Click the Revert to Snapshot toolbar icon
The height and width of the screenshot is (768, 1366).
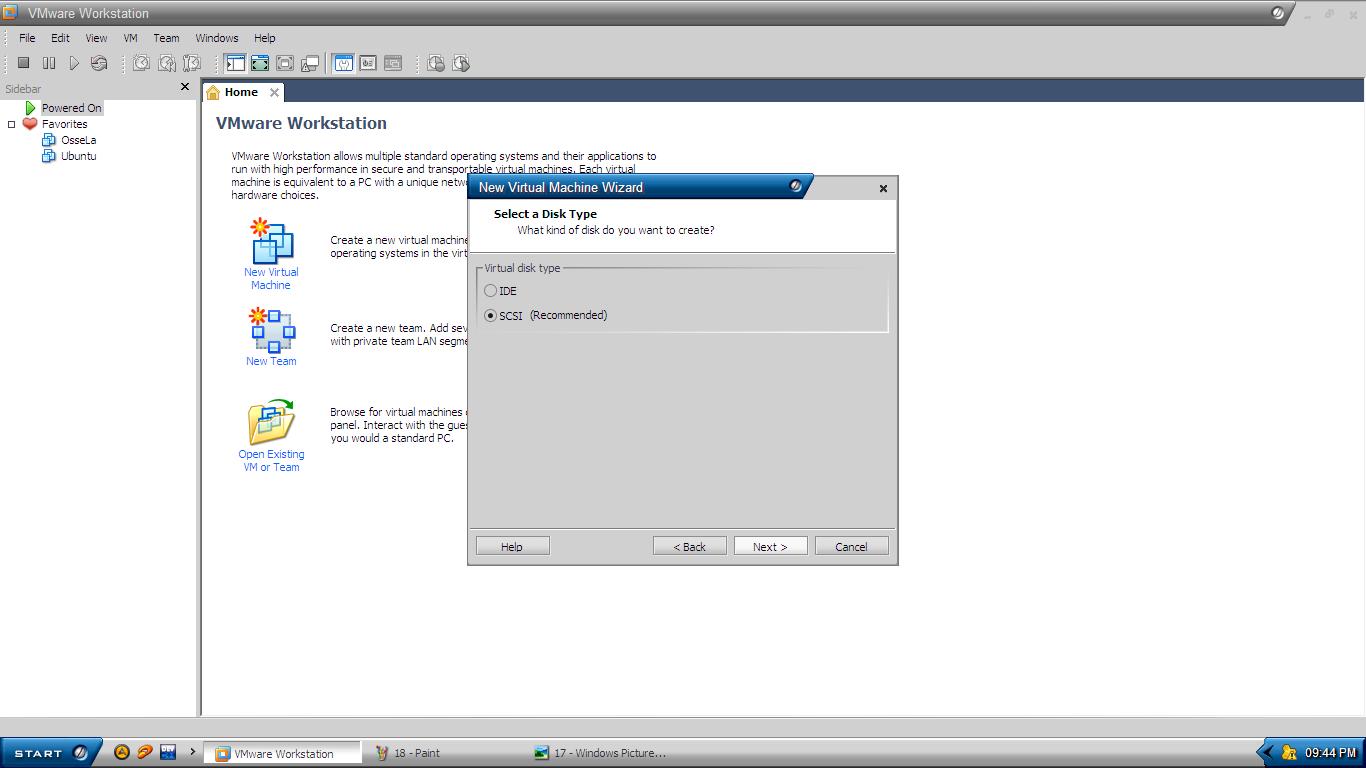(167, 63)
